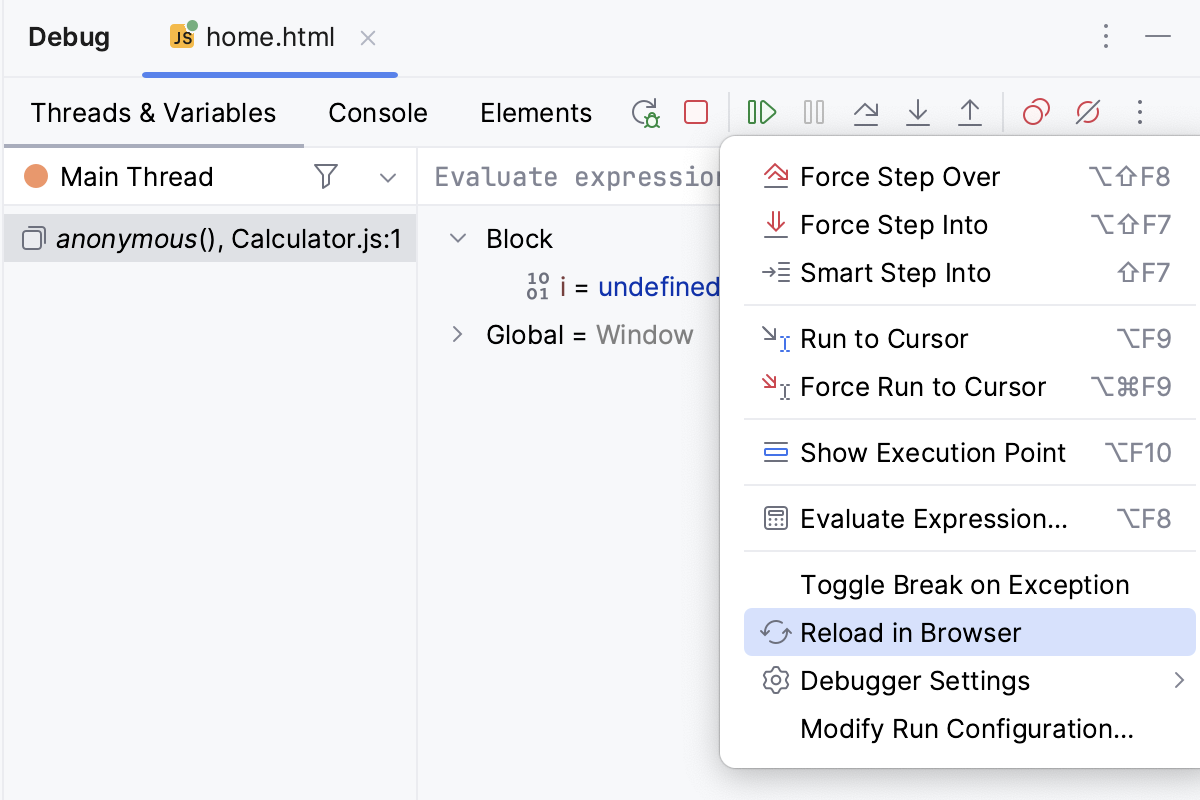This screenshot has width=1200, height=800.
Task: Pause the running program
Action: 813,112
